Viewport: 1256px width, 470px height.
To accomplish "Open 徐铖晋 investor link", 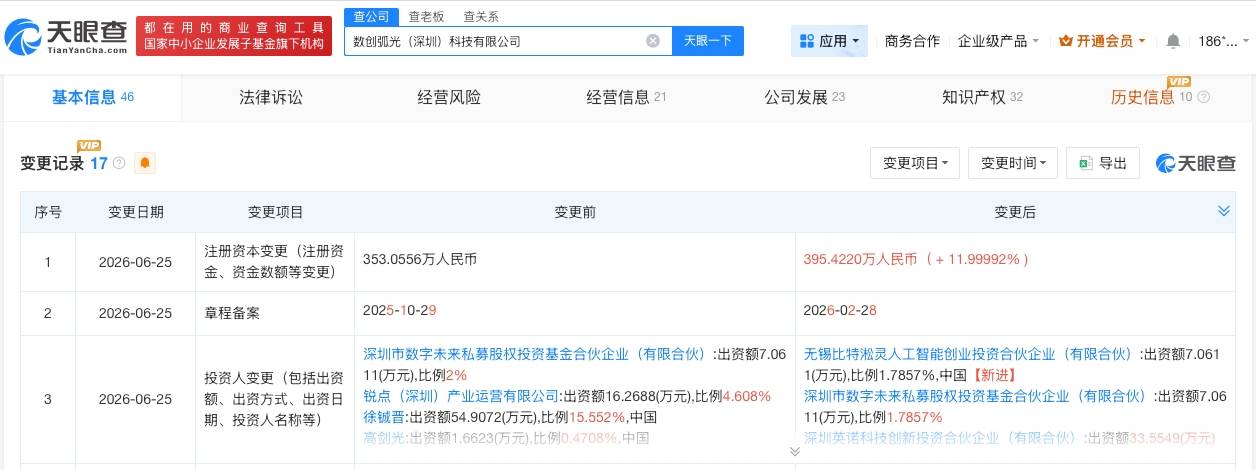I will coord(384,417).
